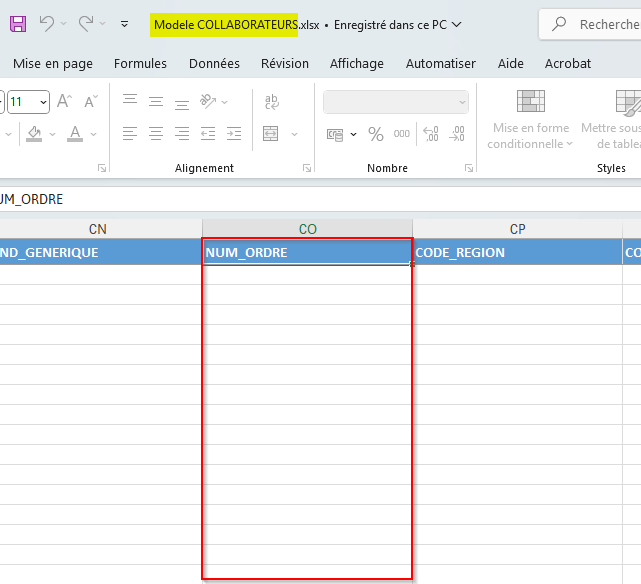This screenshot has height=584, width=641.
Task: Decrease font size with the small A icon
Action: coord(90,101)
